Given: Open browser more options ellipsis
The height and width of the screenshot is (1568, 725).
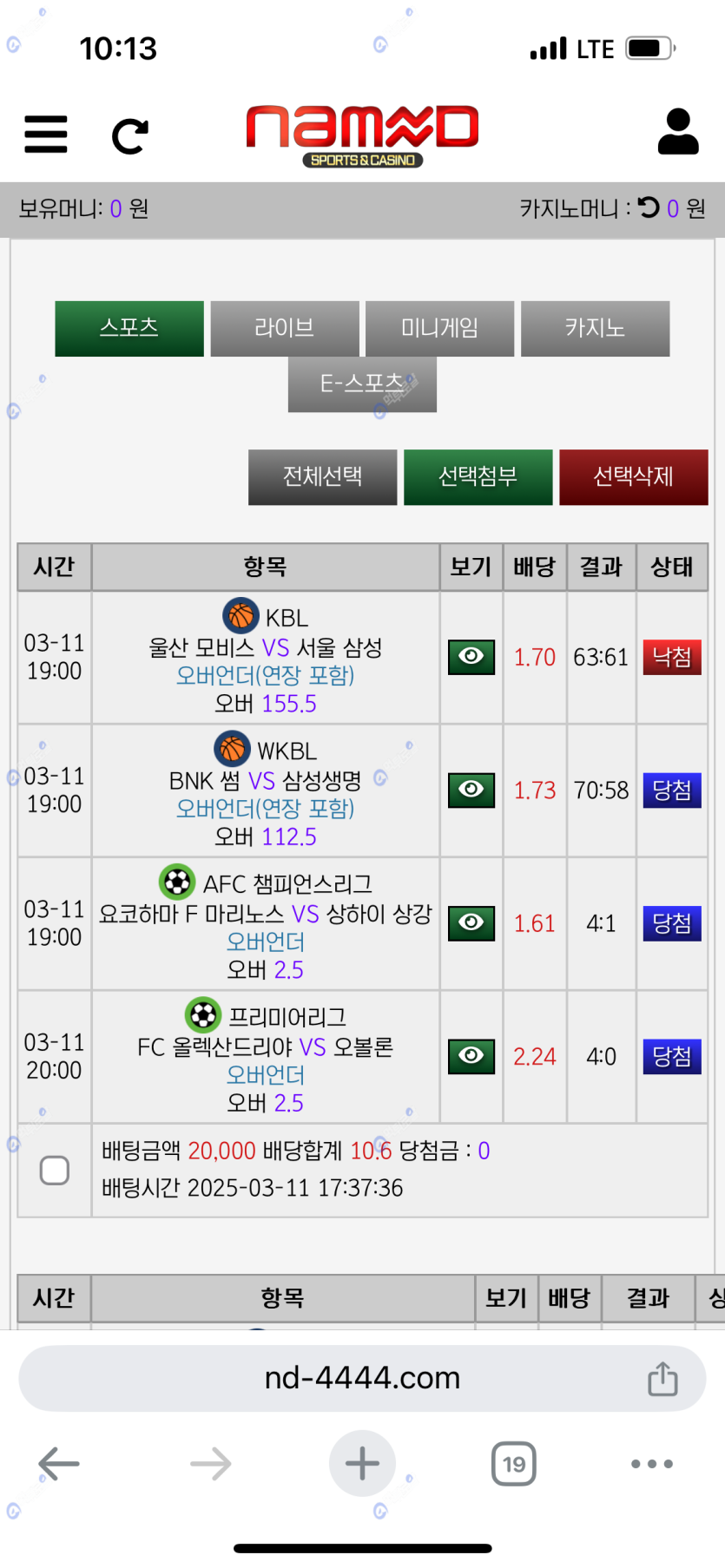Looking at the screenshot, I should click(652, 1464).
